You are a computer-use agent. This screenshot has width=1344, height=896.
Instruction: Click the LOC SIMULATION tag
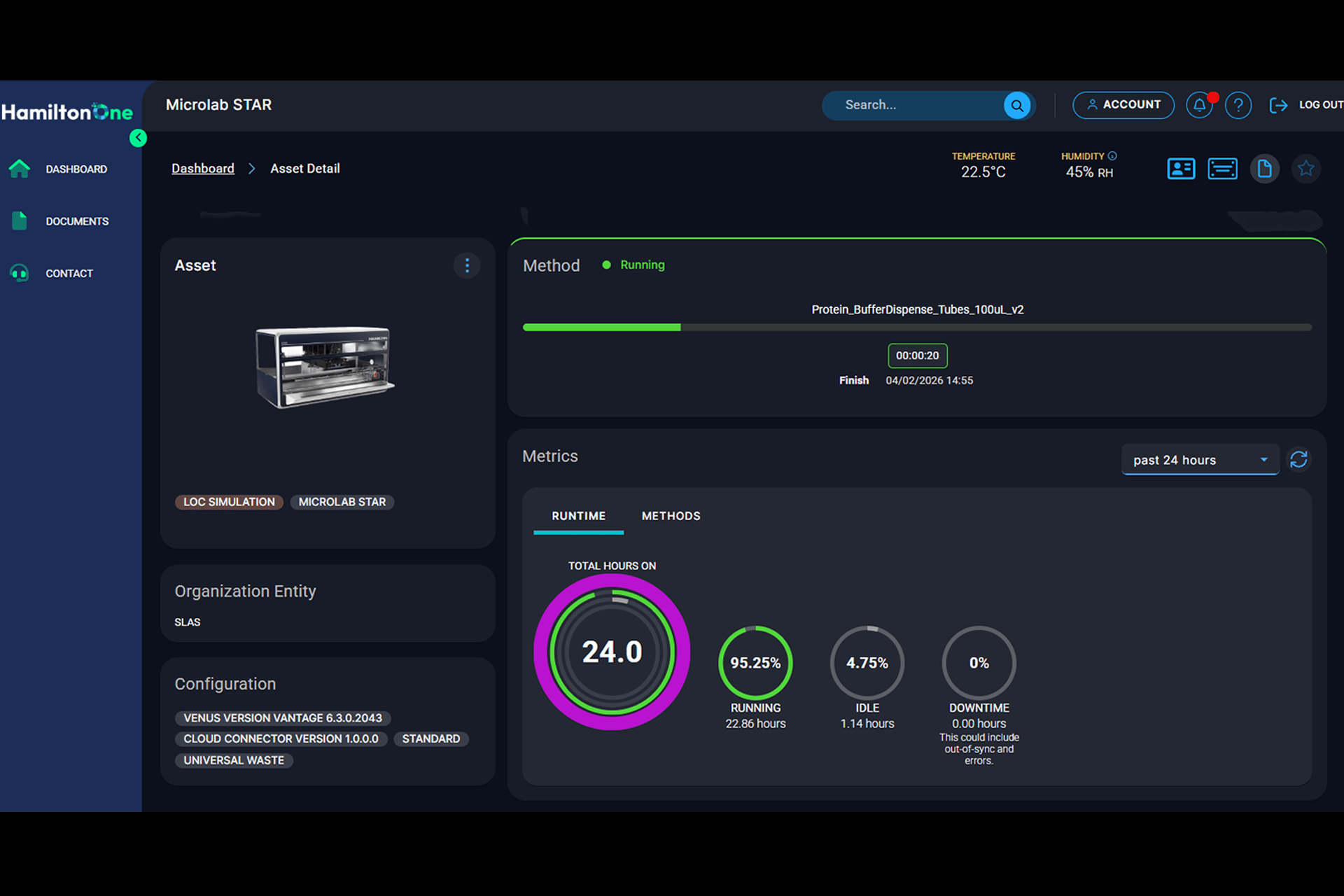point(229,502)
